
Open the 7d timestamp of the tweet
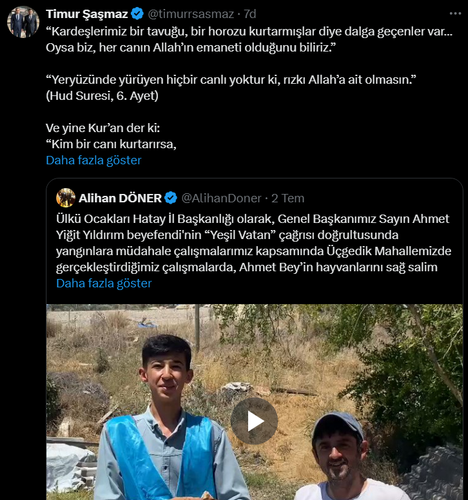click(x=250, y=14)
